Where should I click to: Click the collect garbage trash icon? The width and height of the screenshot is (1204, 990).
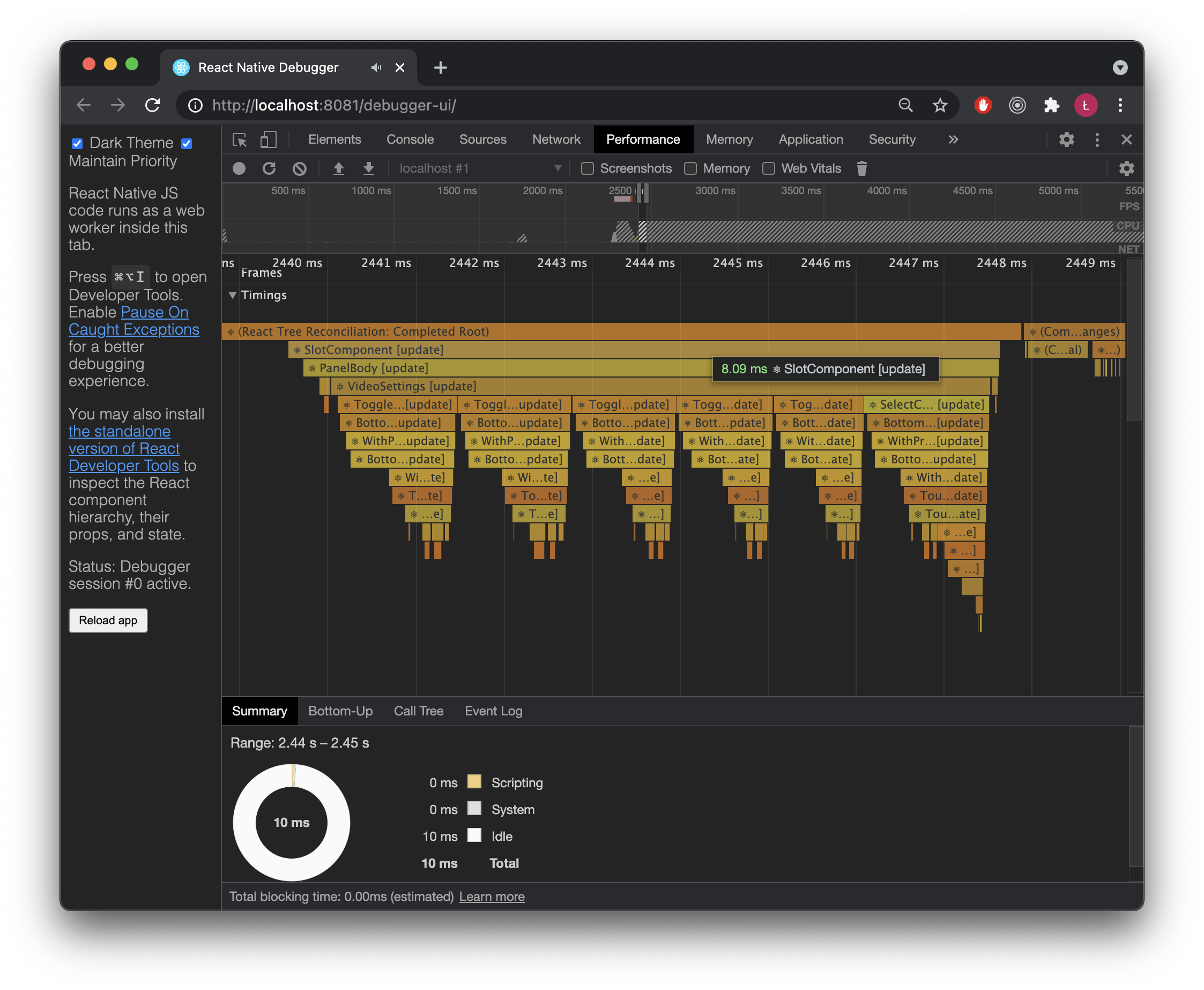pos(861,168)
